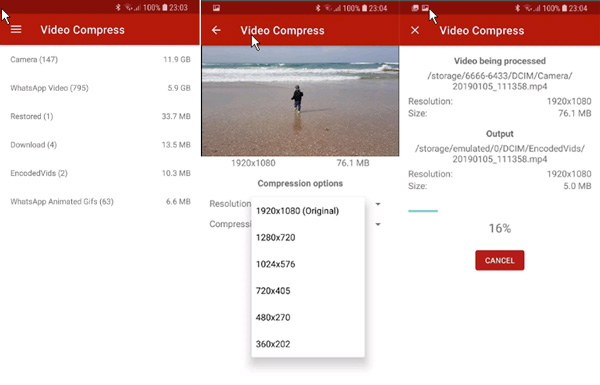Tap the output path /storage/emulated/0/DCIM/EncodedVids/

(500, 148)
